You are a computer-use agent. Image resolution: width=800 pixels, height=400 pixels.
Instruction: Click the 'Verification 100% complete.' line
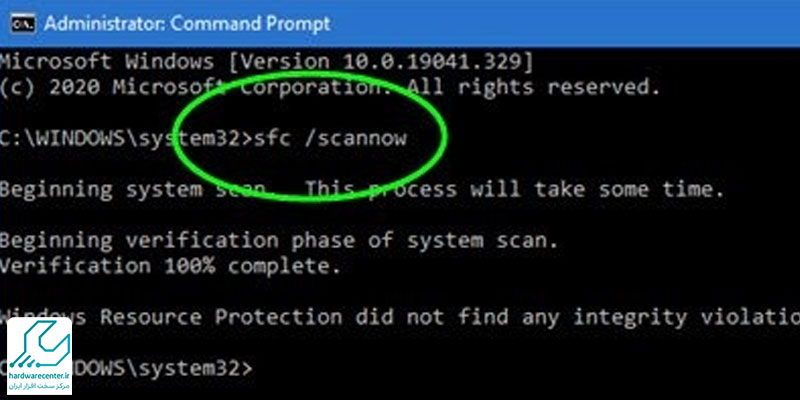[x=170, y=266]
